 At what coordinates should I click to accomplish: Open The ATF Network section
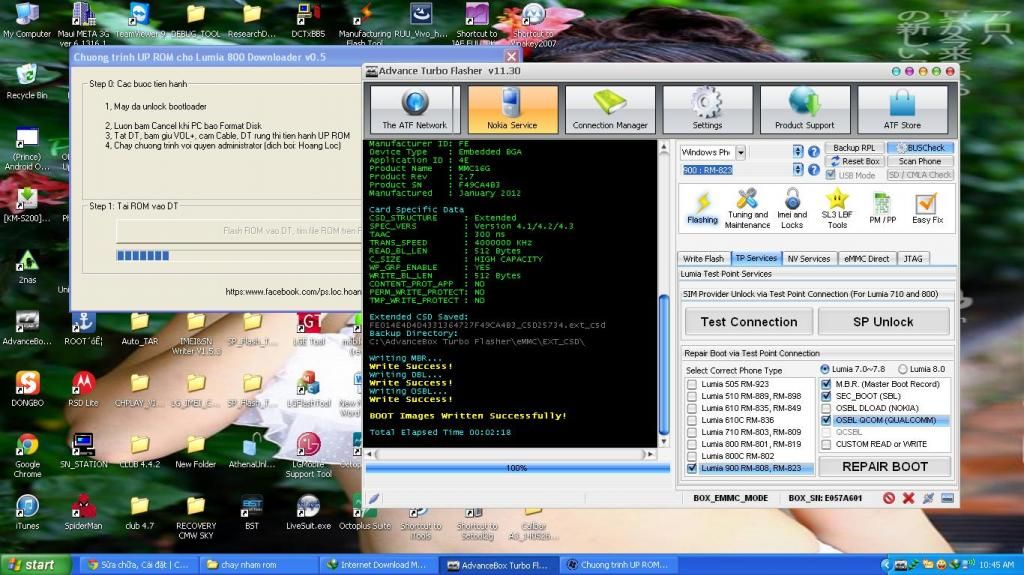(x=415, y=109)
